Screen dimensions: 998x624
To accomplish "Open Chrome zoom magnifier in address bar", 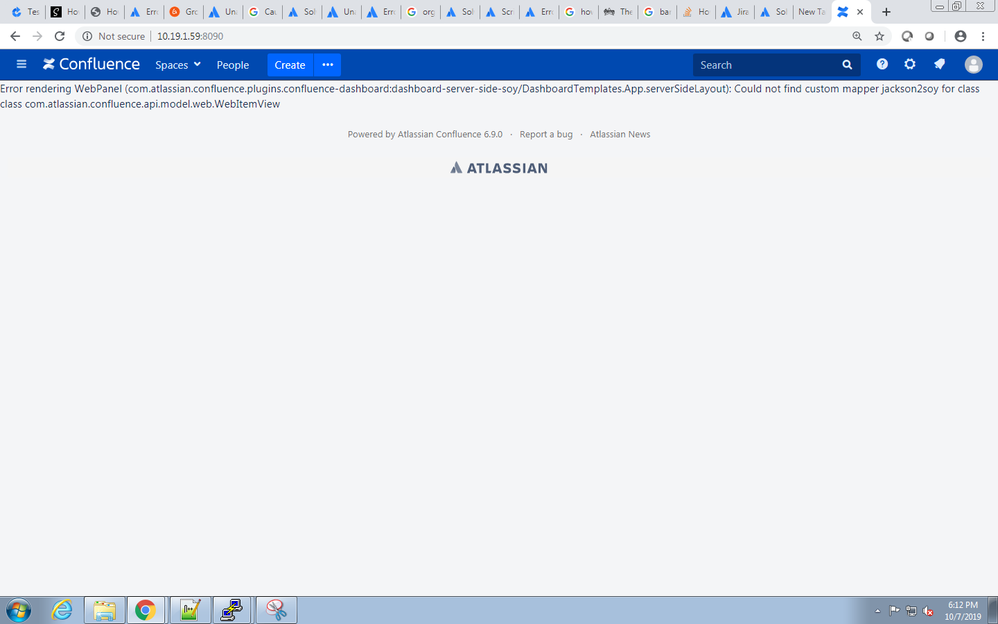I will [857, 36].
